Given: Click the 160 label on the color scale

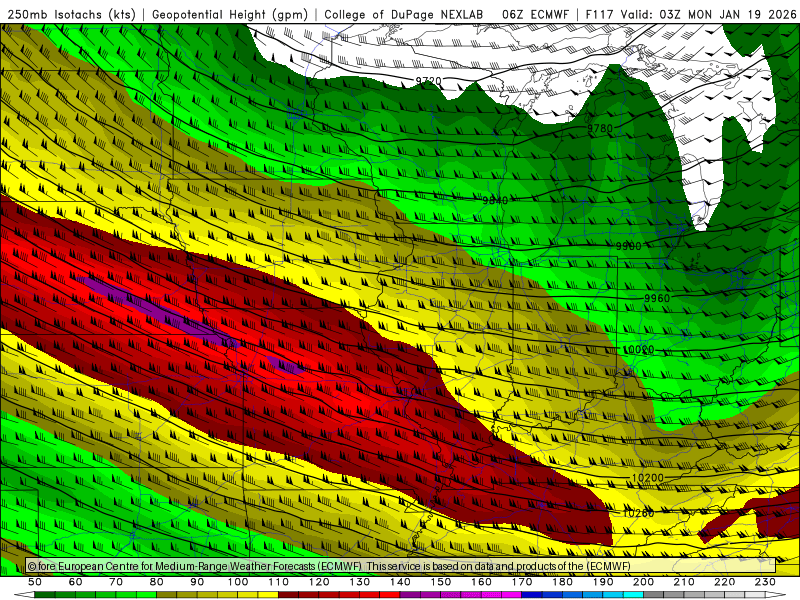Looking at the screenshot, I should coord(481,582).
